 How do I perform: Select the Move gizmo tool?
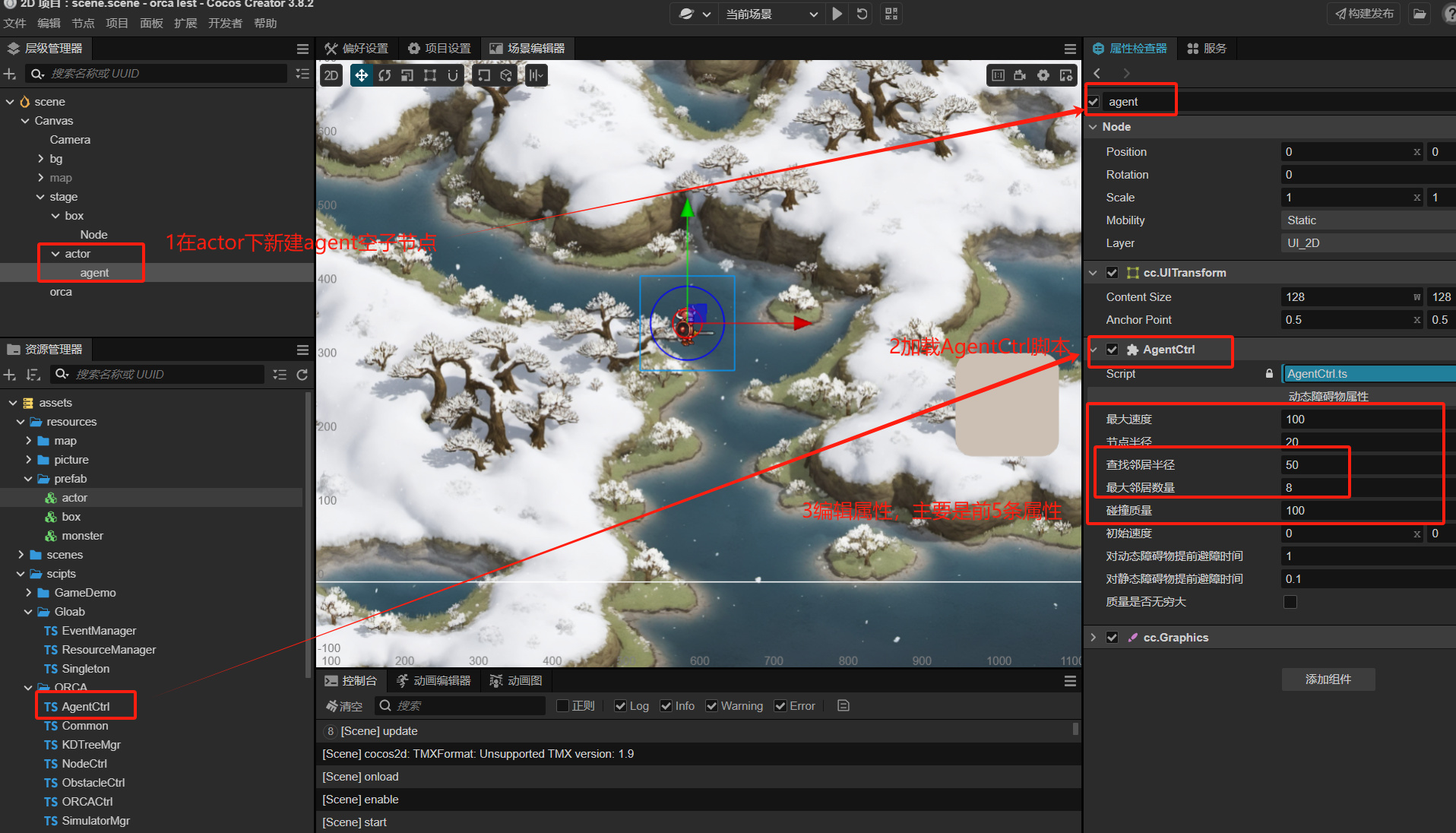362,75
